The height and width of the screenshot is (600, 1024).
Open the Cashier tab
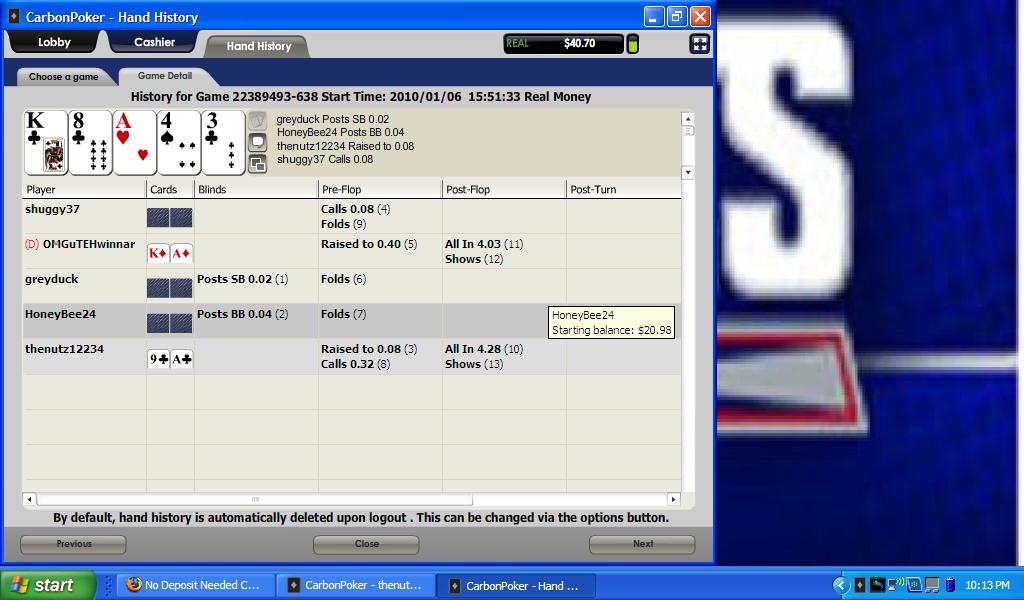click(x=154, y=42)
